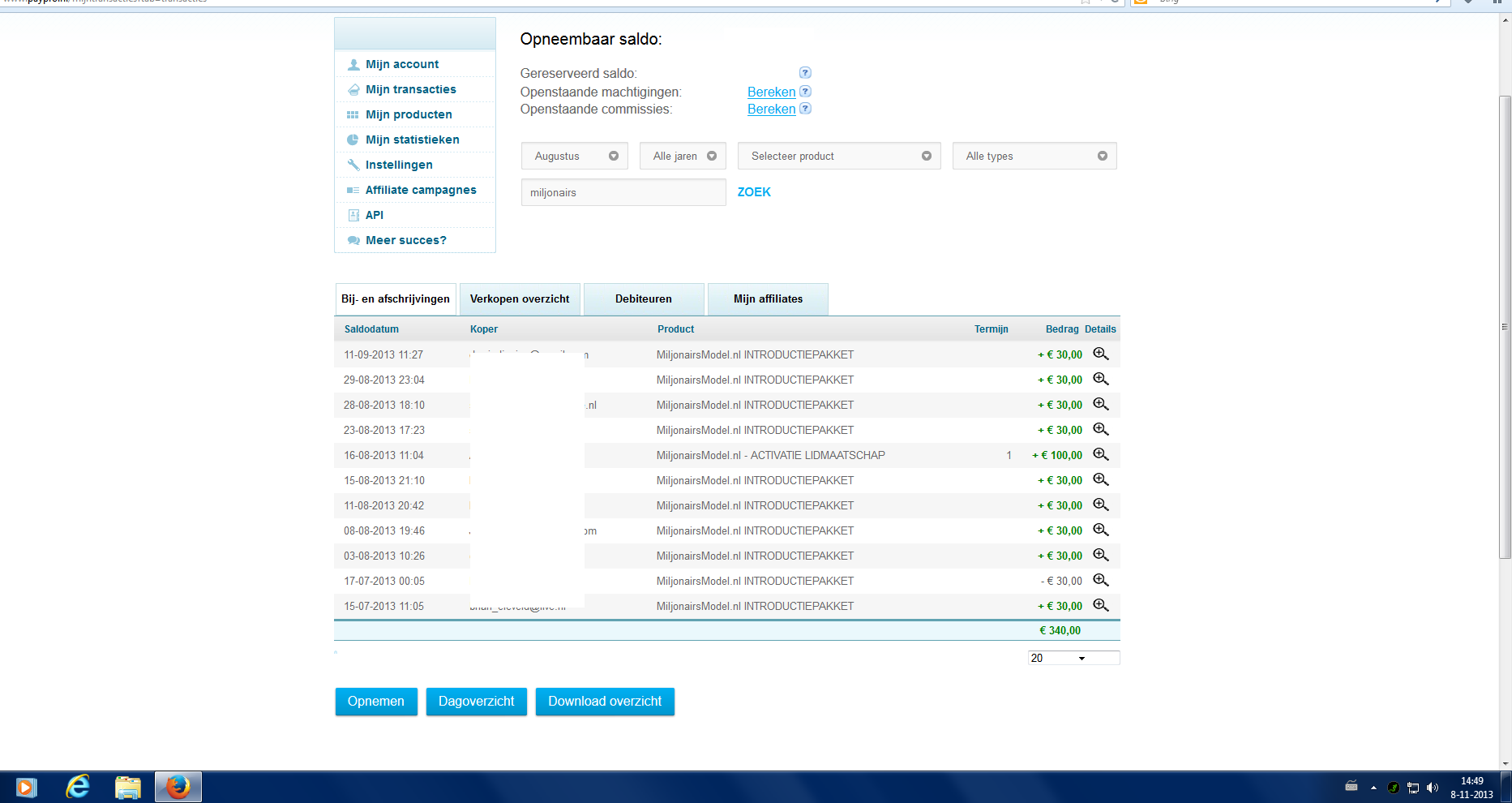Screen dimensions: 1512x803
Task: Open details for 29-08-2013 23:04 transaction
Action: (x=1100, y=379)
